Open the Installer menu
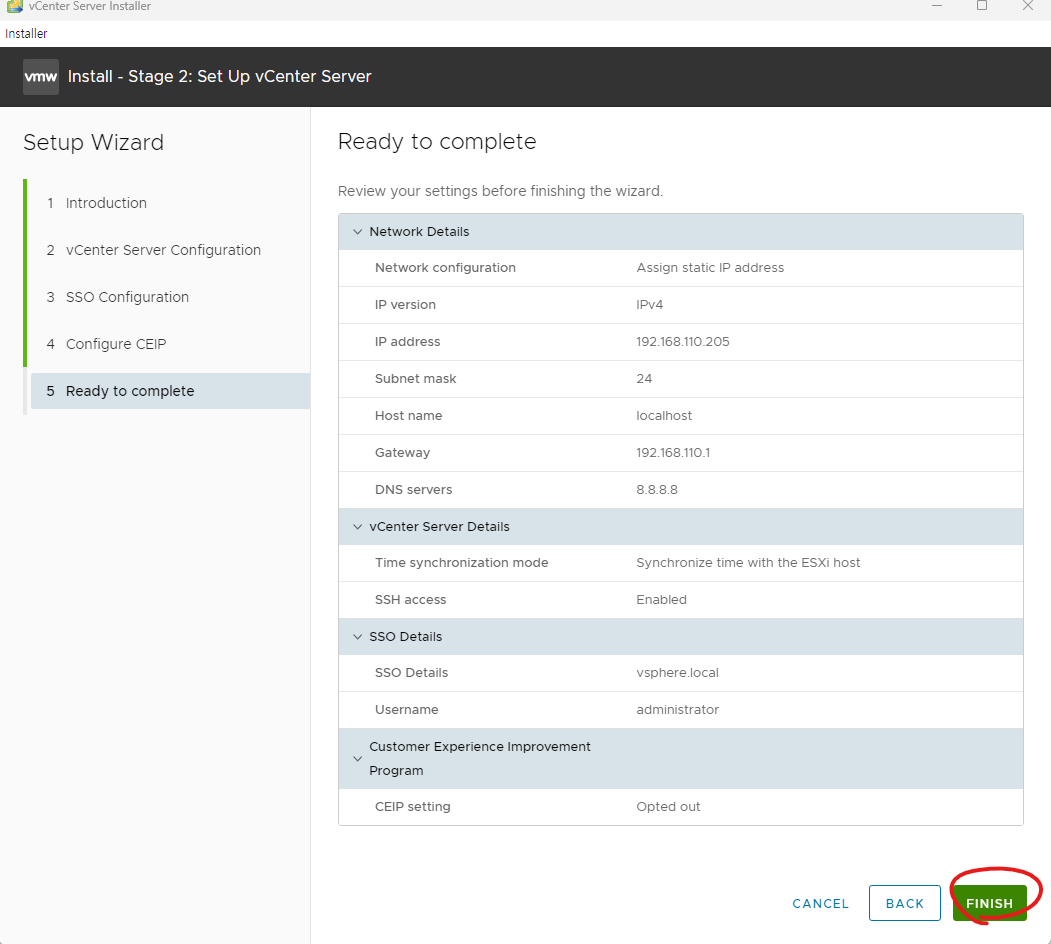Screen dimensions: 1051x944 click(26, 34)
